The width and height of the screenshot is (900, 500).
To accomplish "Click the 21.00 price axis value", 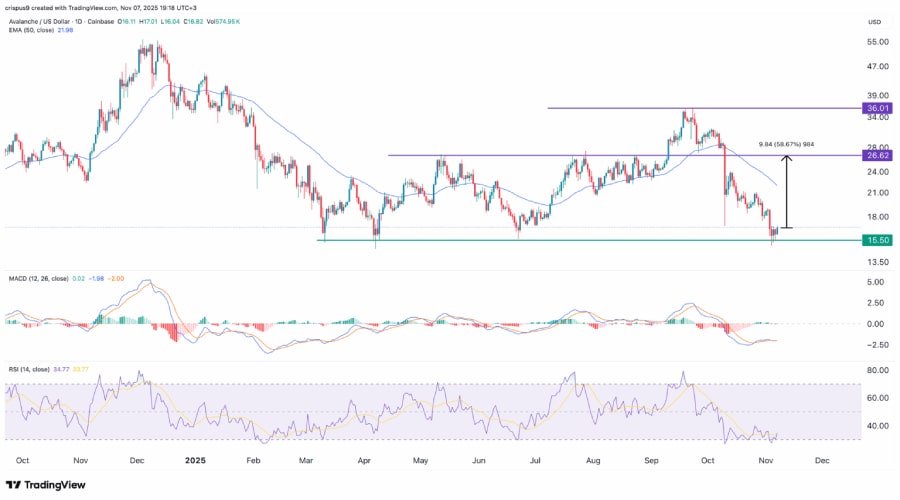I will [878, 193].
